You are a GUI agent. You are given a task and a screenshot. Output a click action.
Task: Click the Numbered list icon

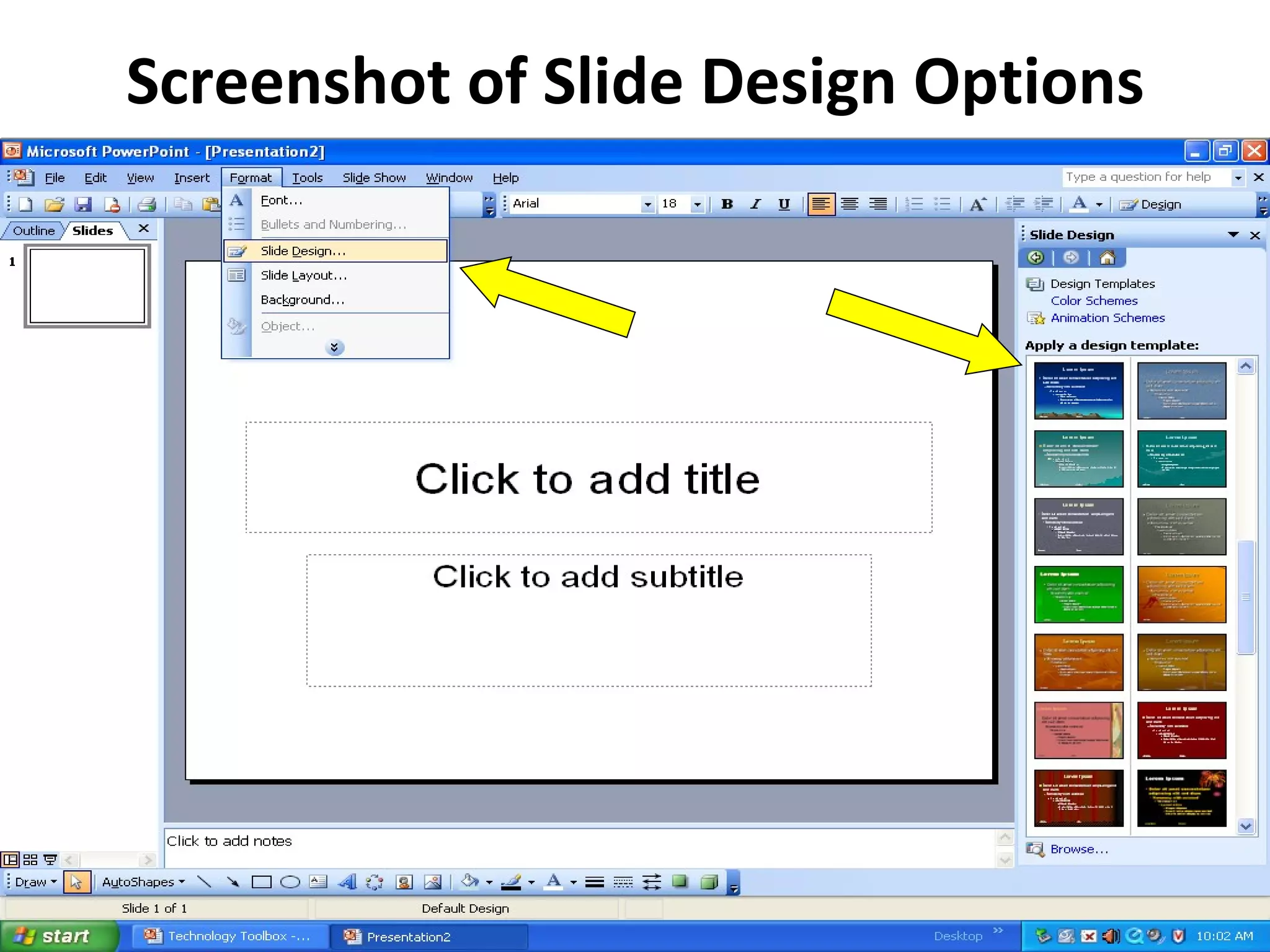click(x=914, y=204)
